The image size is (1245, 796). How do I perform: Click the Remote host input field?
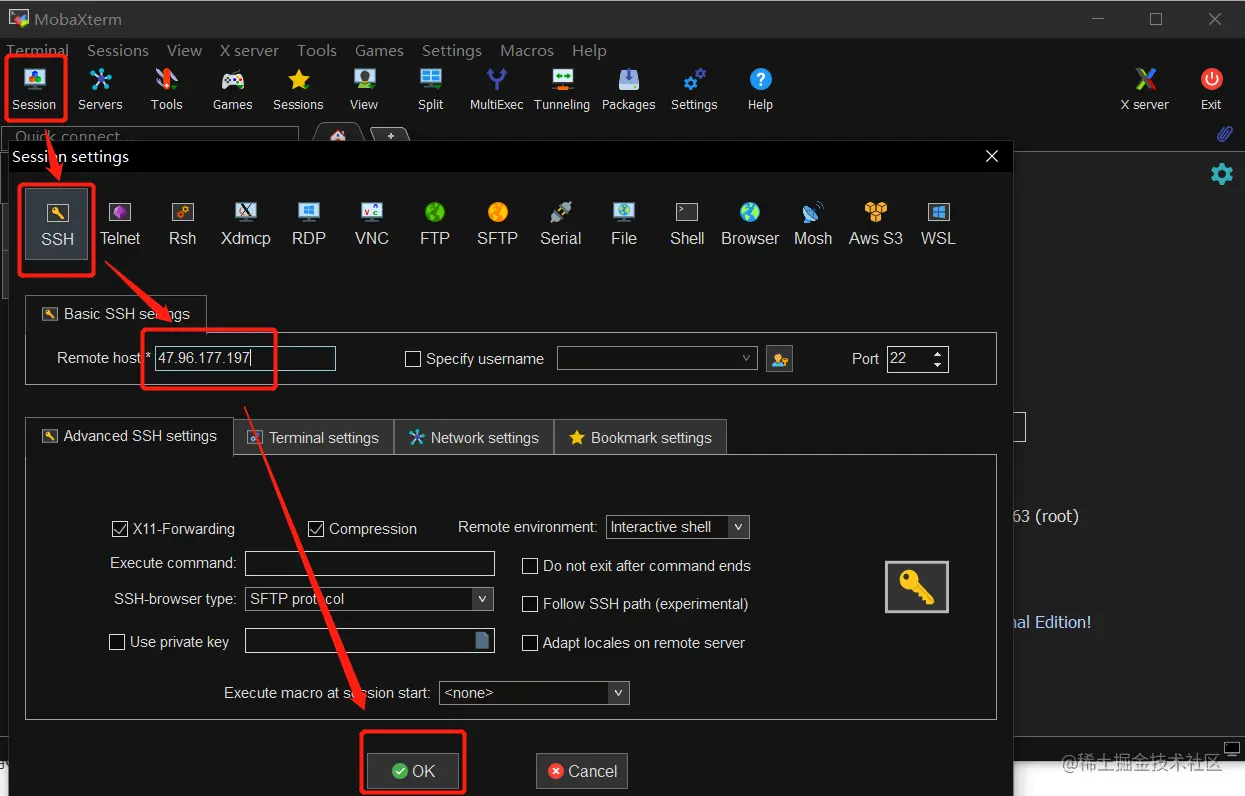[x=245, y=358]
